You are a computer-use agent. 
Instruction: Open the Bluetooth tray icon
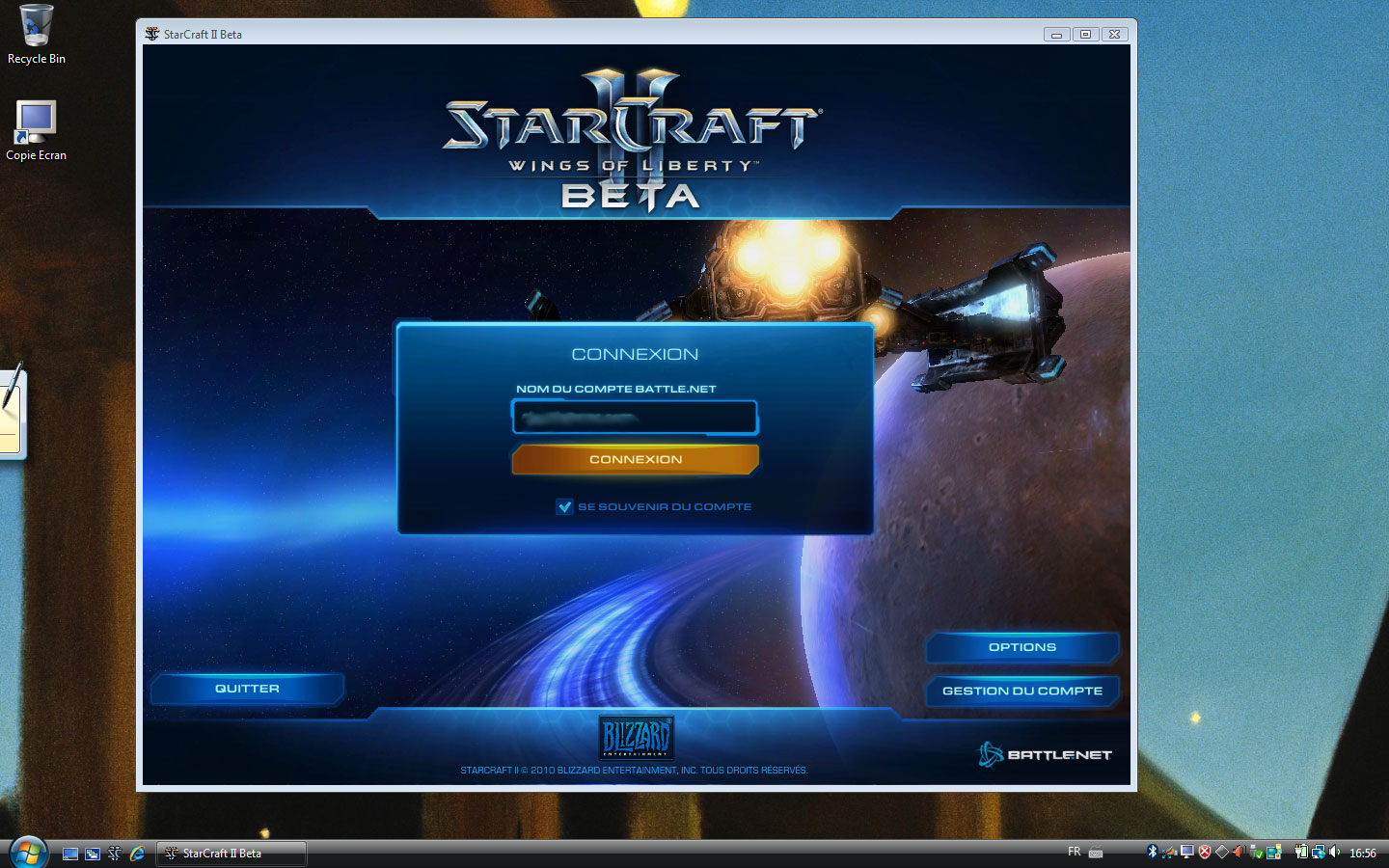[x=1152, y=852]
